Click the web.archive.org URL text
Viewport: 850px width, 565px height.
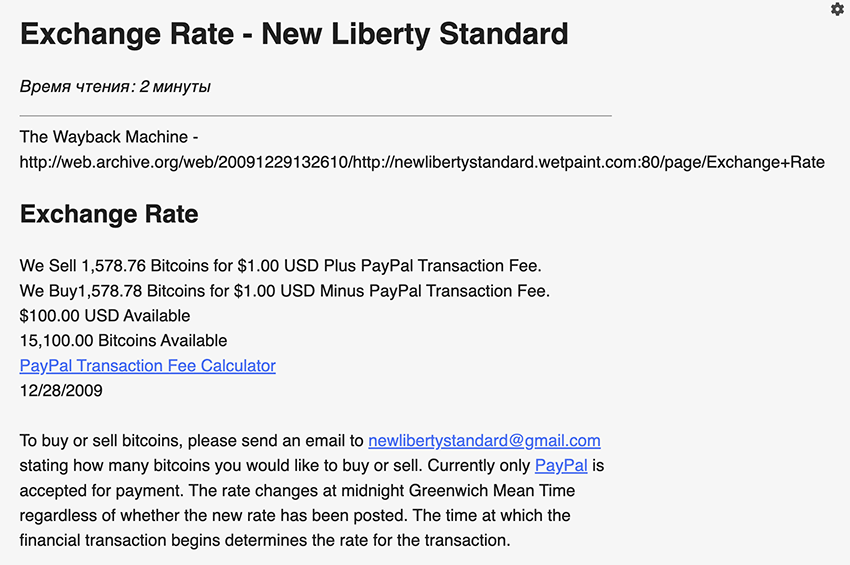(x=422, y=162)
